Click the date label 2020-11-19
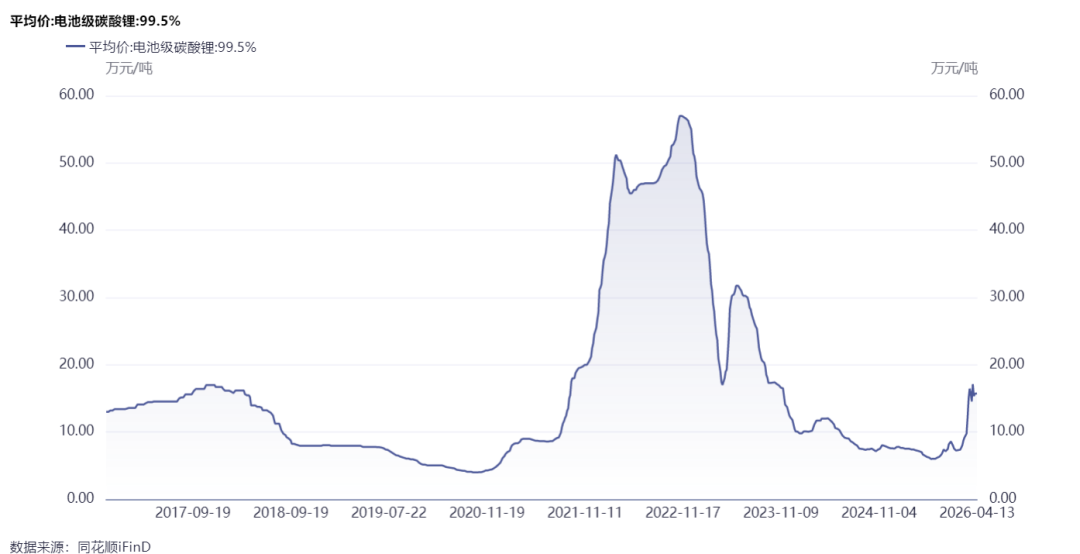 click(486, 513)
